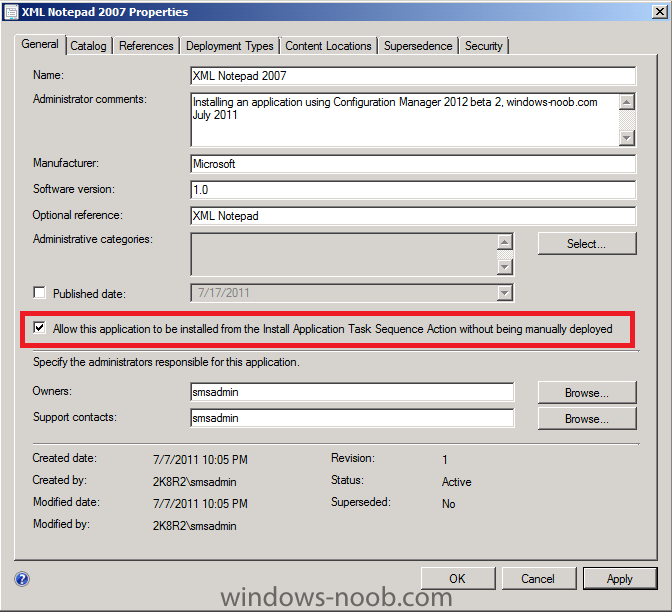Image resolution: width=672 pixels, height=612 pixels.
Task: Browse for Support contacts
Action: pos(587,418)
